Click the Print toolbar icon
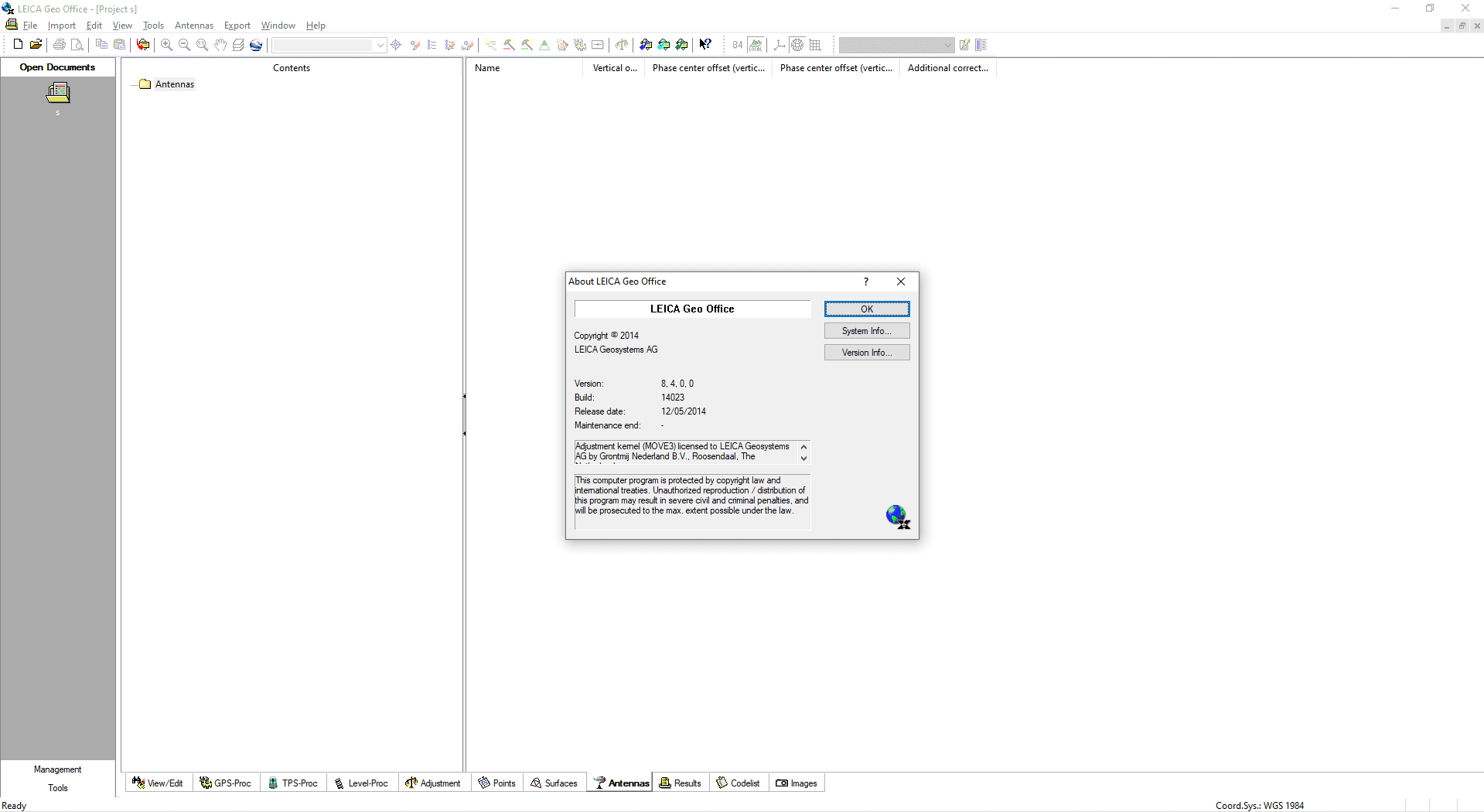 pyautogui.click(x=59, y=45)
